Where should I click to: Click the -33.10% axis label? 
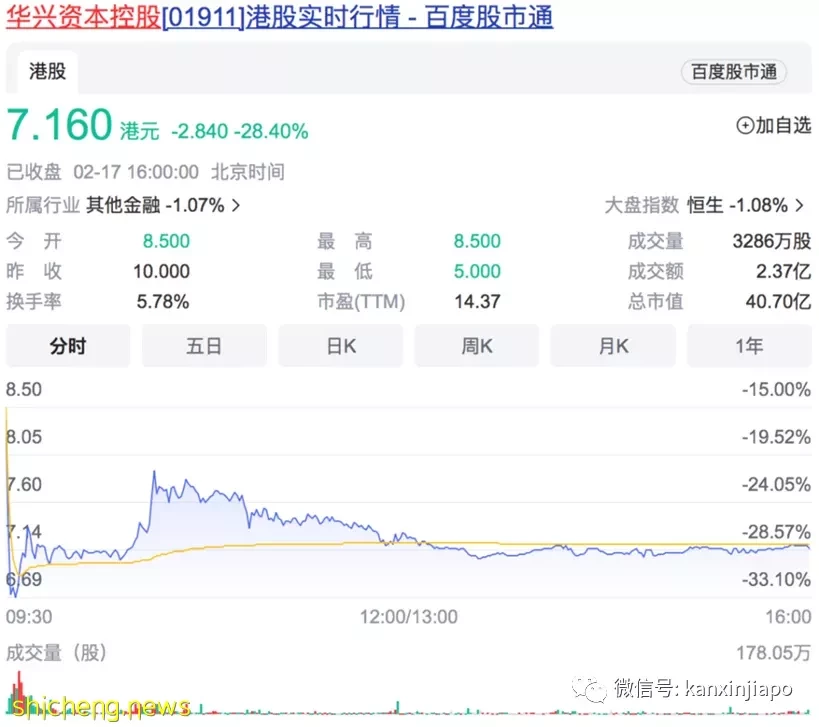point(776,579)
